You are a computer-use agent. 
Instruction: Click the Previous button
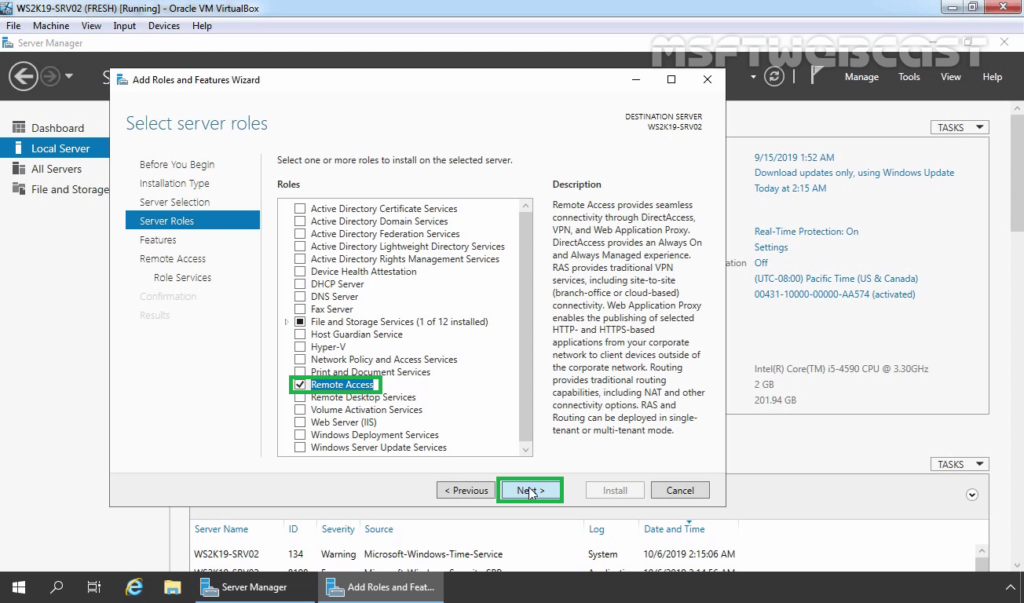466,490
